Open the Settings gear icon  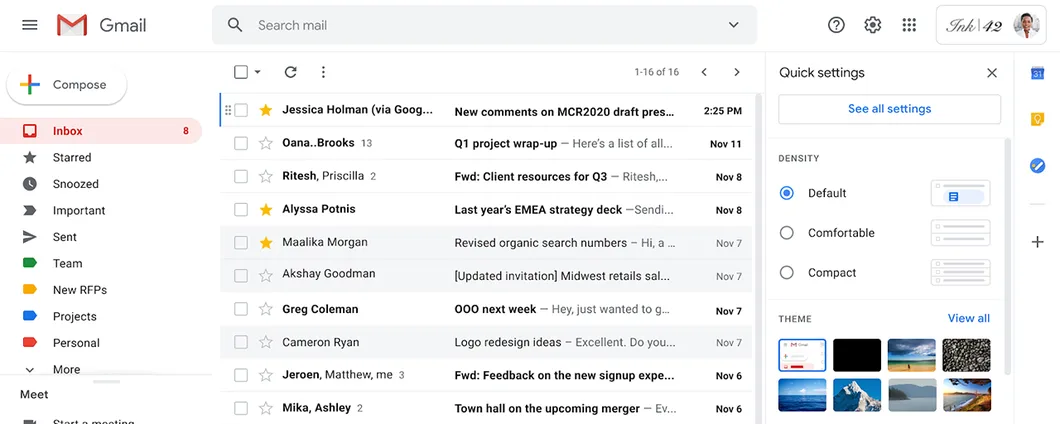(x=873, y=26)
